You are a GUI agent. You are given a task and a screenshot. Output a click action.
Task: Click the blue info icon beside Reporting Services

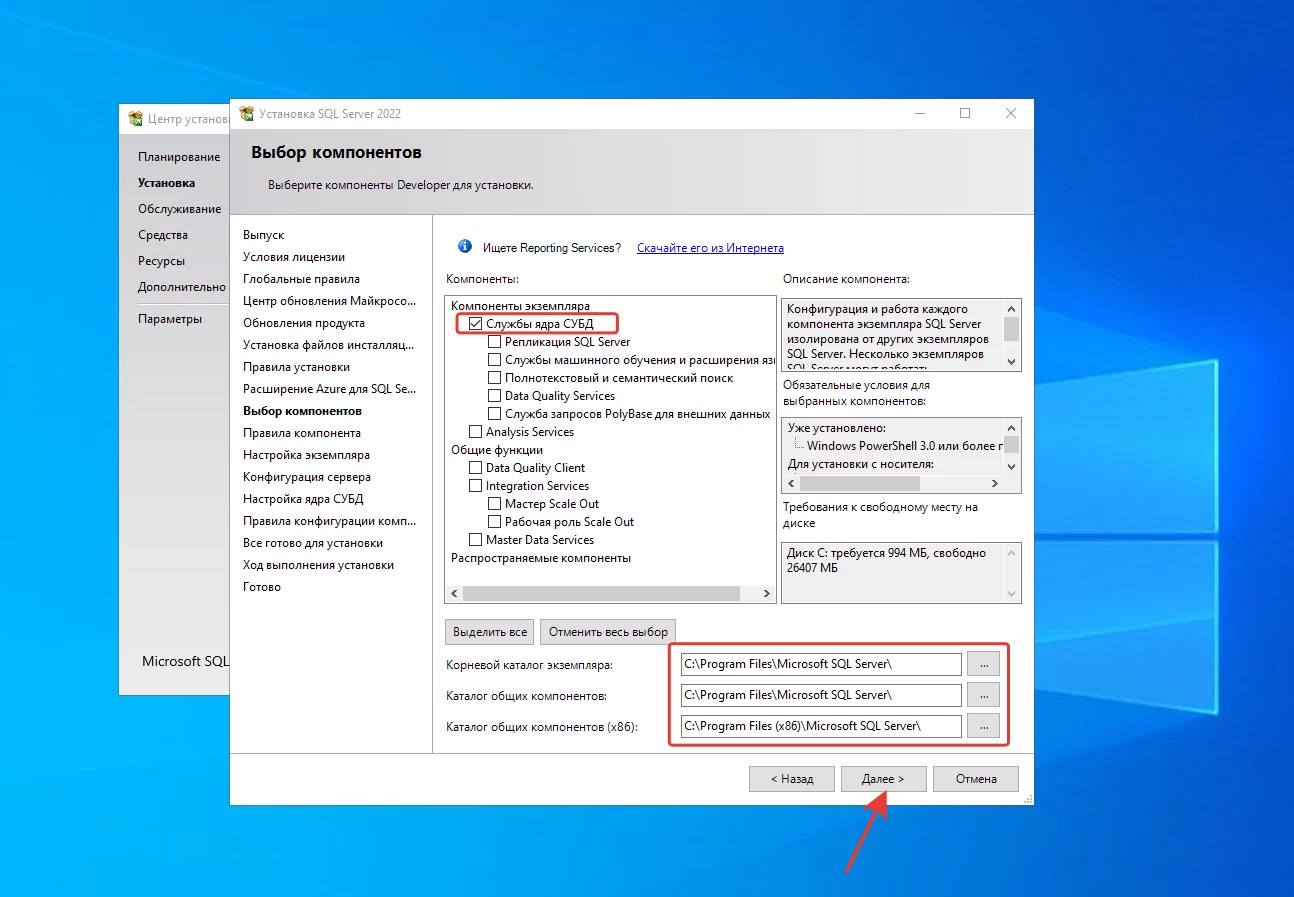click(464, 247)
